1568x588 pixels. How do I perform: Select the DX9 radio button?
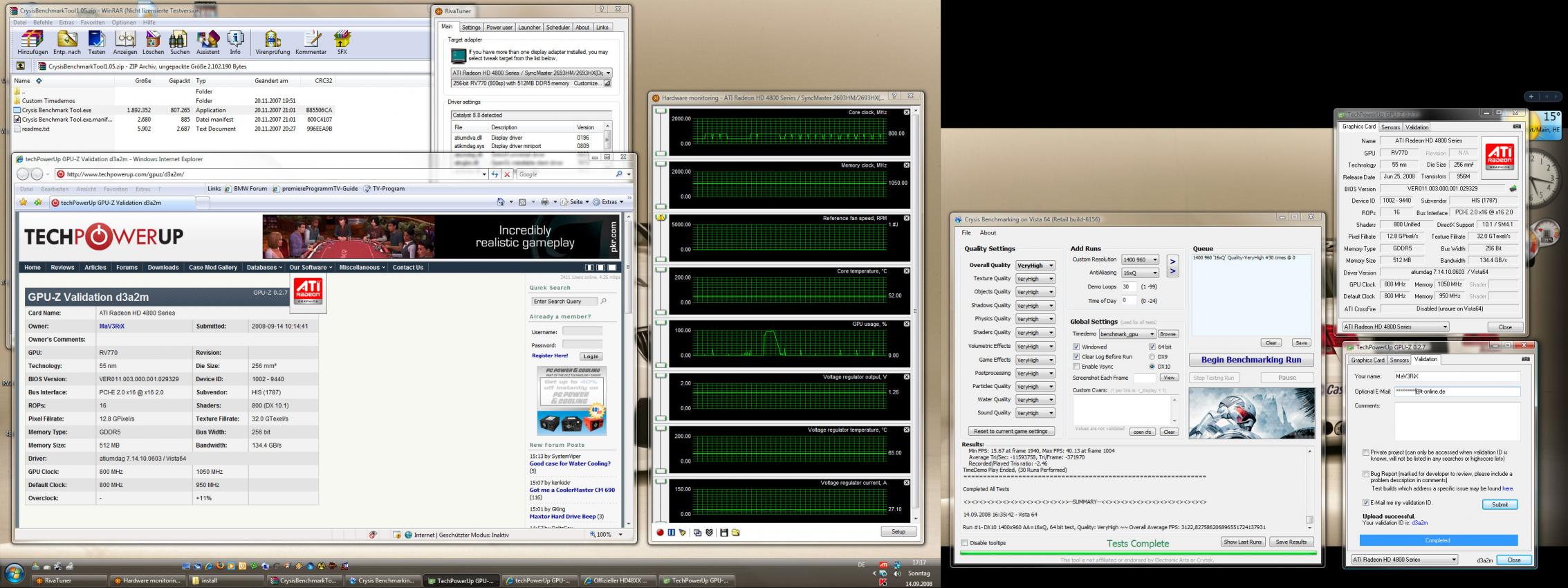[x=1152, y=356]
